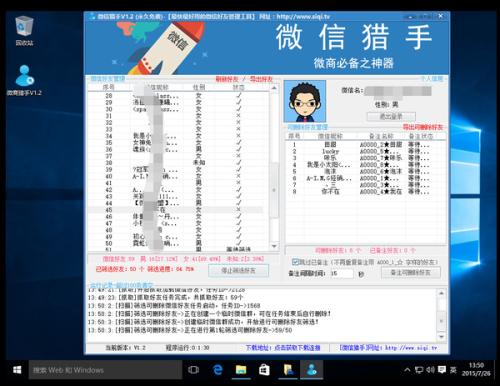Sort deletable list by 备注状态 column header
The height and width of the screenshot is (386, 500).
point(421,136)
